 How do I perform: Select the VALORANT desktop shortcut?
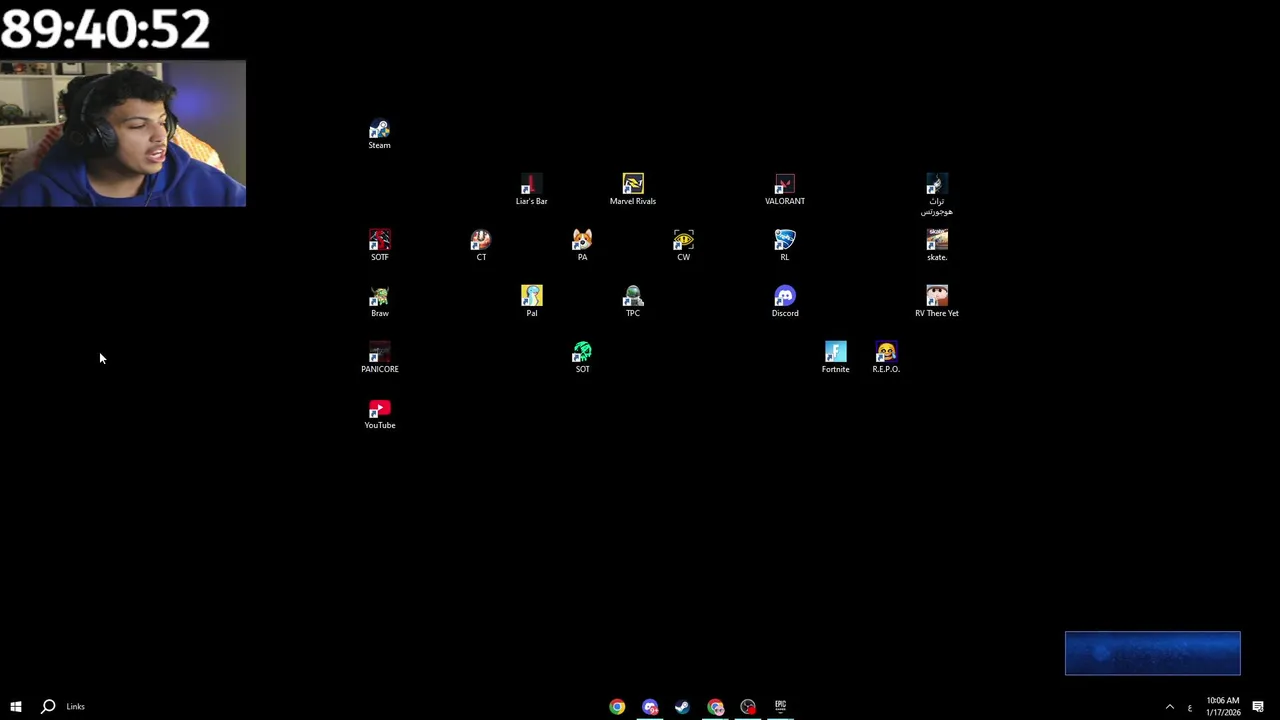coord(785,190)
